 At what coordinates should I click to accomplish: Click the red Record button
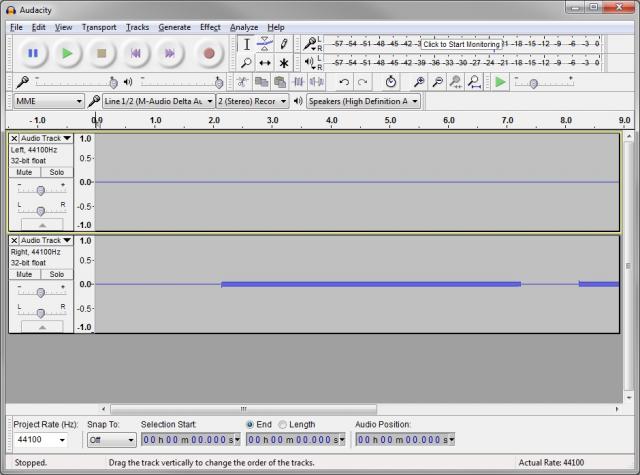(209, 53)
